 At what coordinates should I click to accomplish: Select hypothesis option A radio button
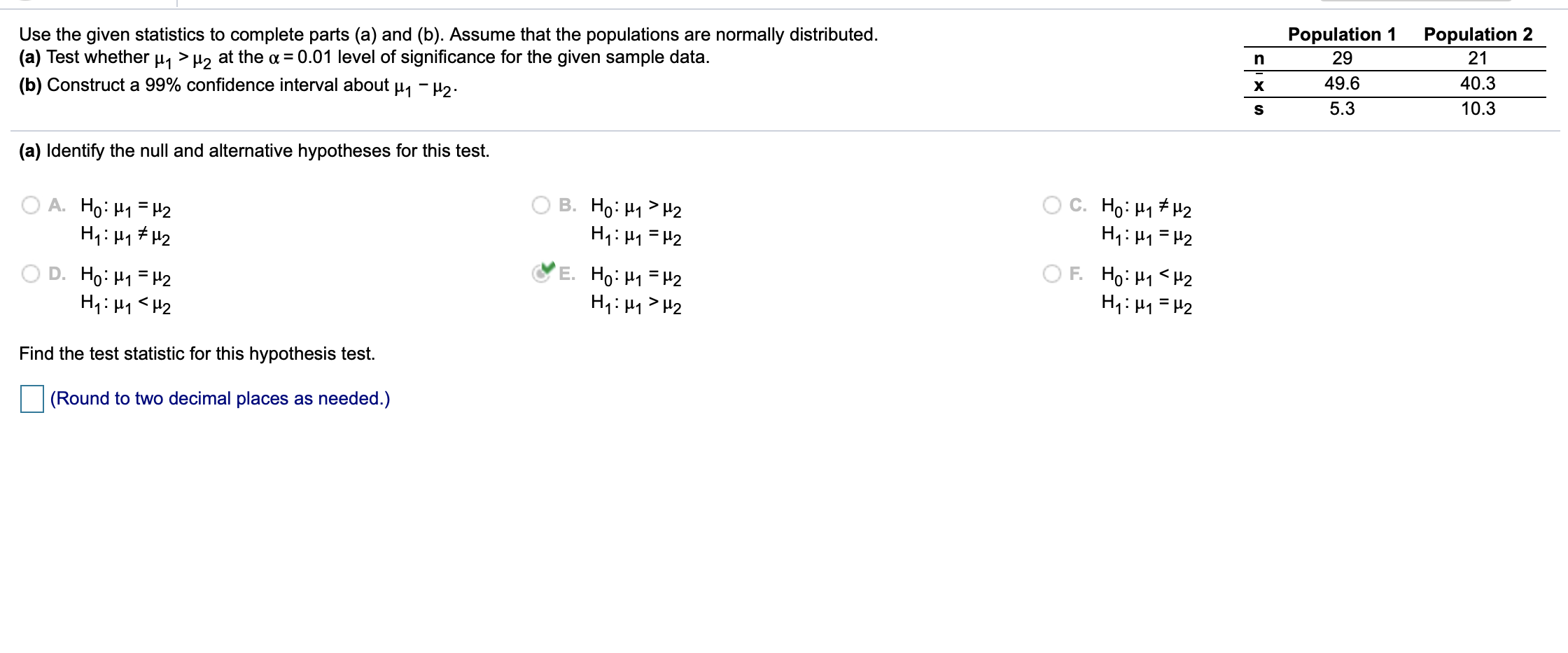tap(31, 204)
